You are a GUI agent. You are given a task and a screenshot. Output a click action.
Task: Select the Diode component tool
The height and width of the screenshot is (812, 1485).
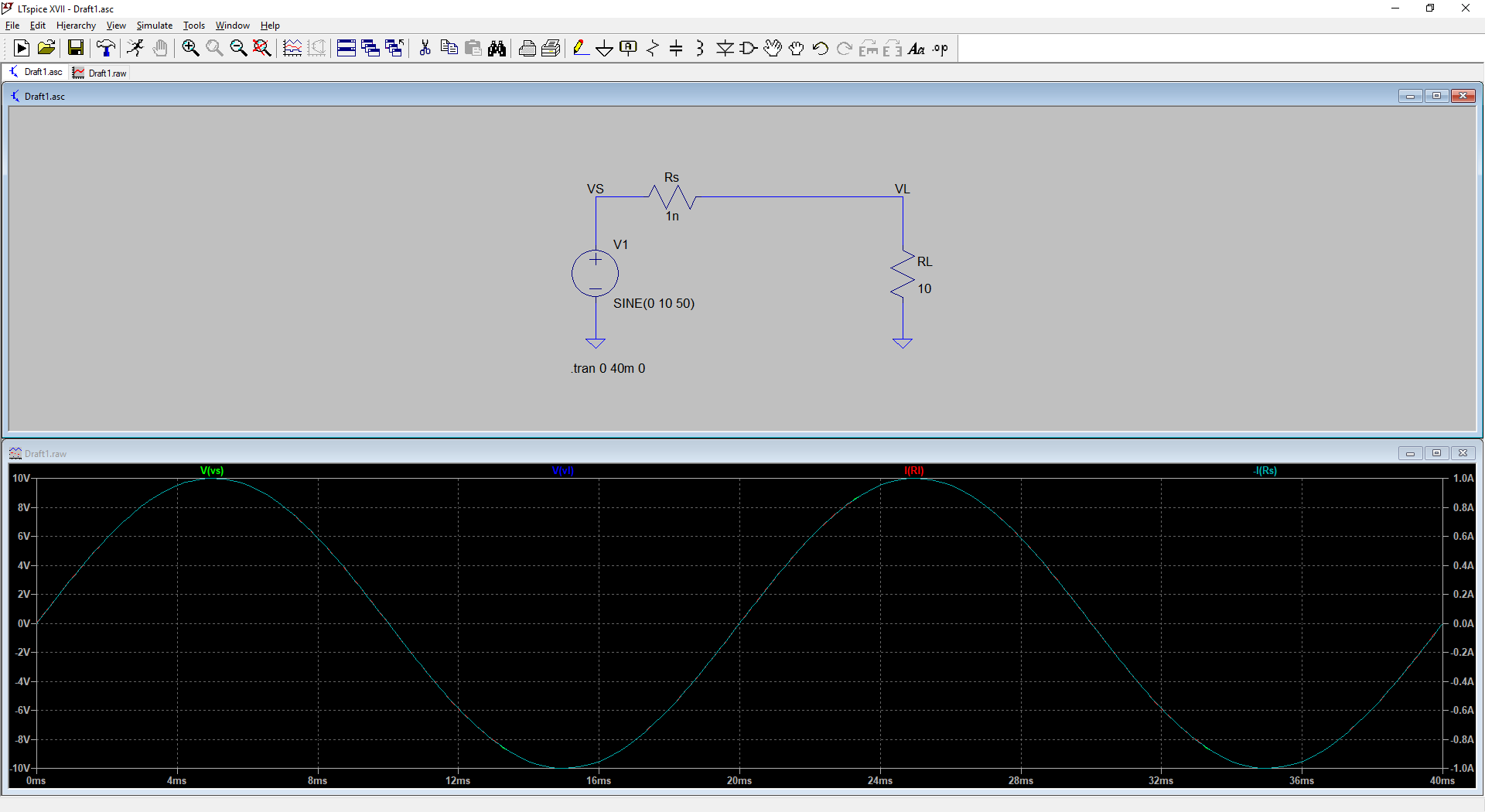tap(725, 49)
